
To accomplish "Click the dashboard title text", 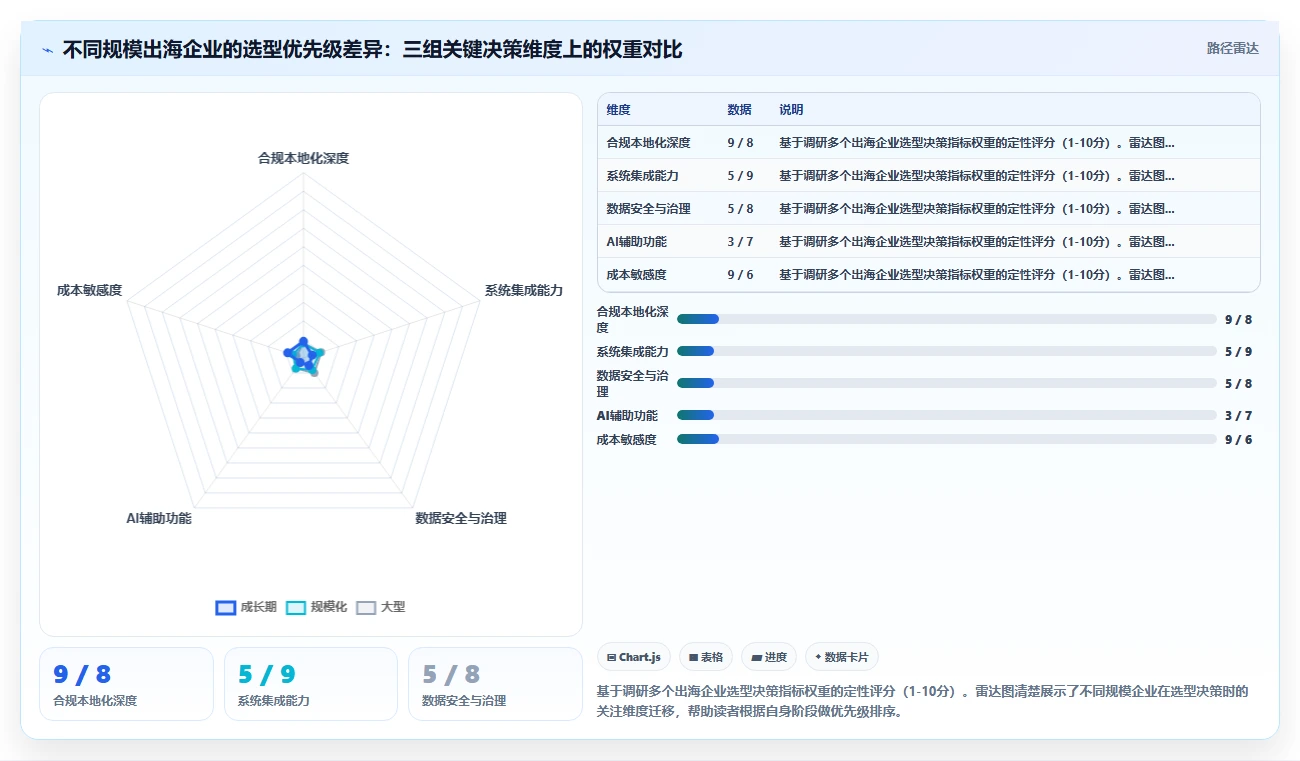I will [x=372, y=50].
